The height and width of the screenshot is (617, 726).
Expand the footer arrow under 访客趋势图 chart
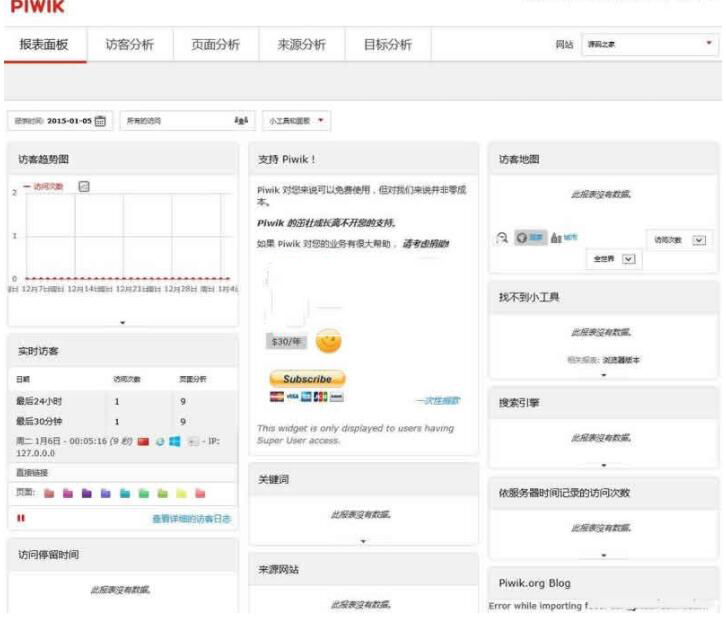click(123, 323)
